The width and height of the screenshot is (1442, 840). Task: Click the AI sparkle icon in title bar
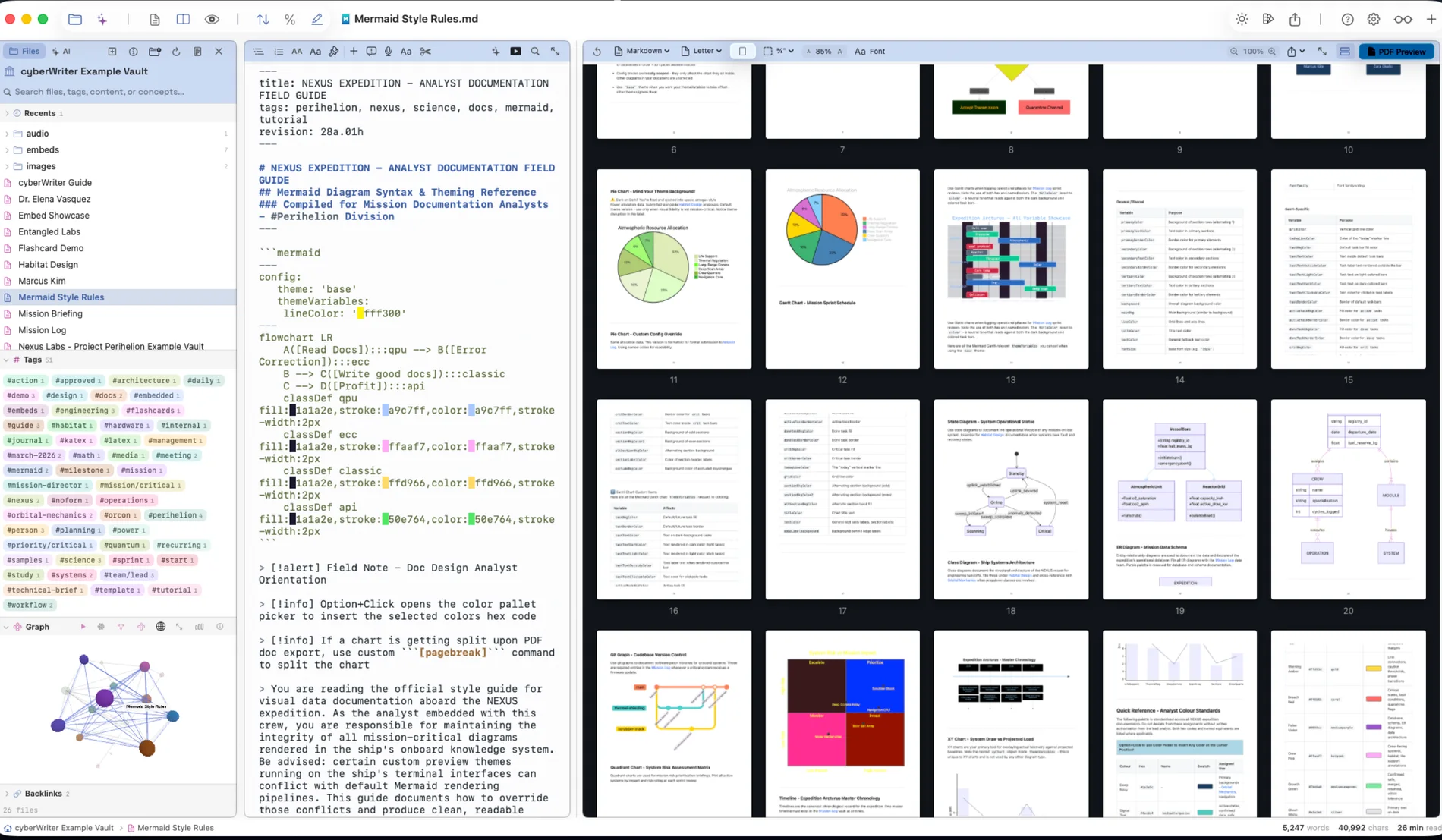102,19
